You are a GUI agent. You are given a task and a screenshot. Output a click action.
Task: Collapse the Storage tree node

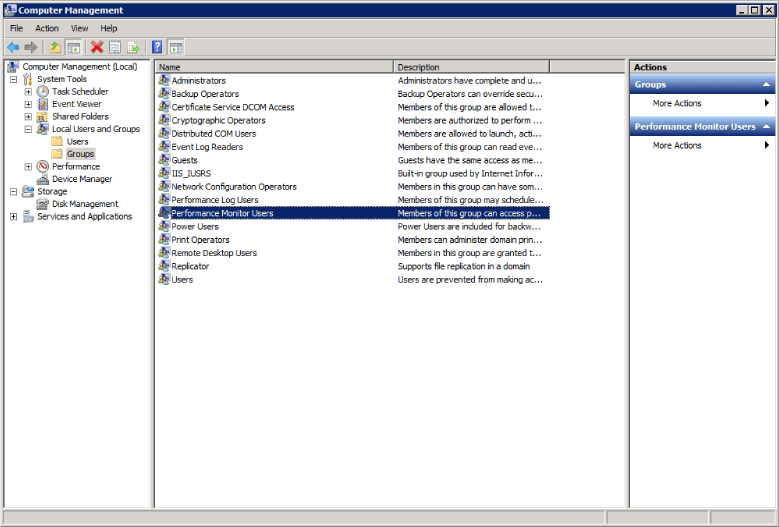[x=14, y=191]
